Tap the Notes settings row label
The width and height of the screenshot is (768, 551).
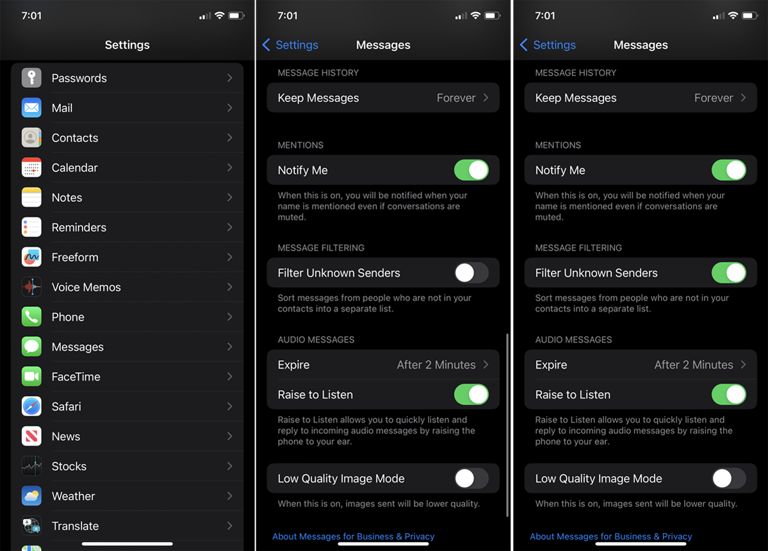[67, 198]
